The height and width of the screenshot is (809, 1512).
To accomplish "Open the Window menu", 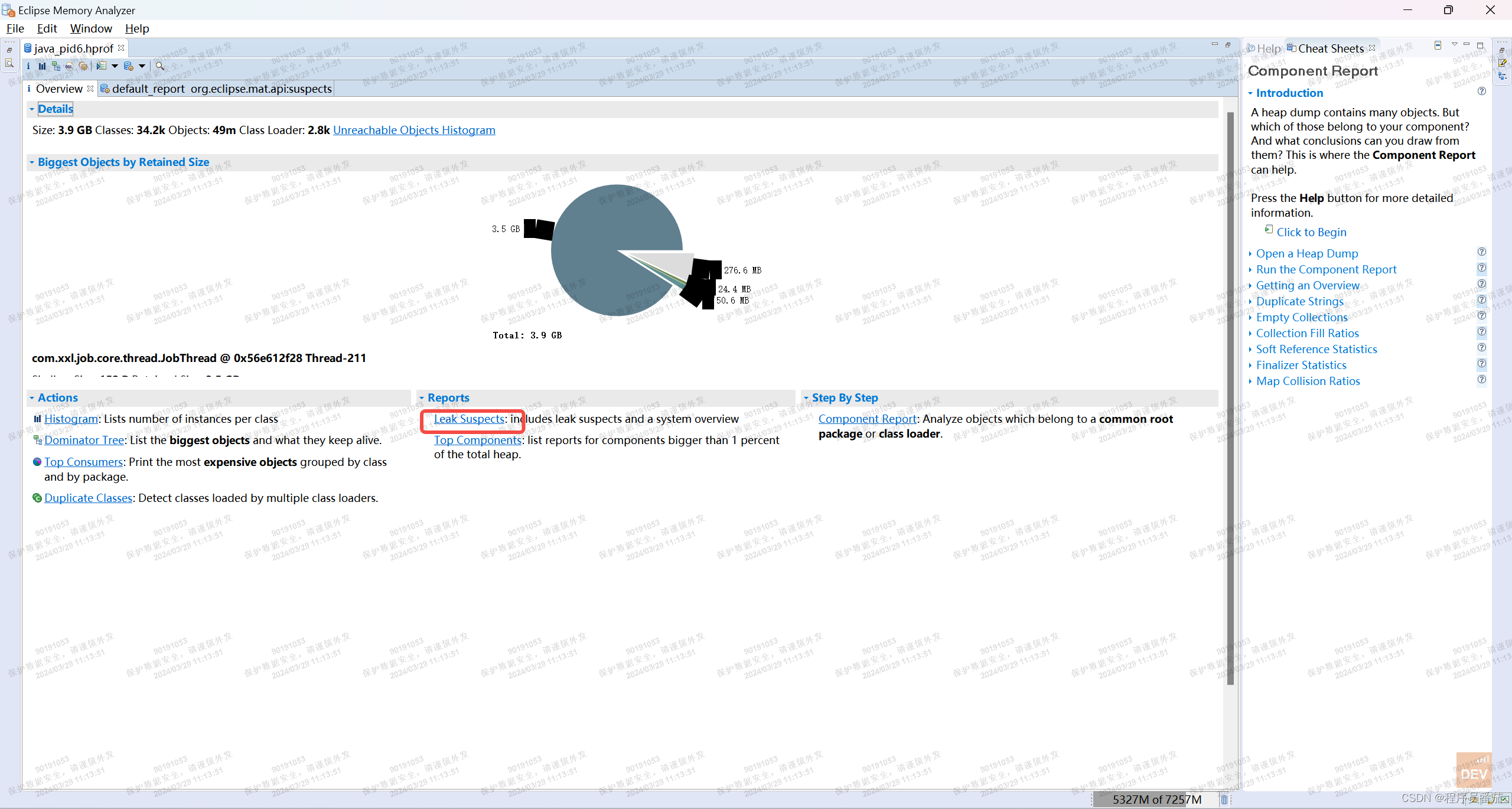I will [90, 28].
